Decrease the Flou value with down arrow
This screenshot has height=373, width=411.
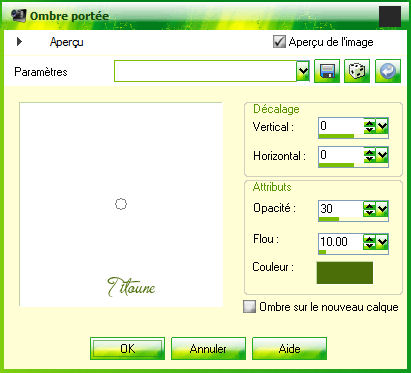[x=369, y=245]
